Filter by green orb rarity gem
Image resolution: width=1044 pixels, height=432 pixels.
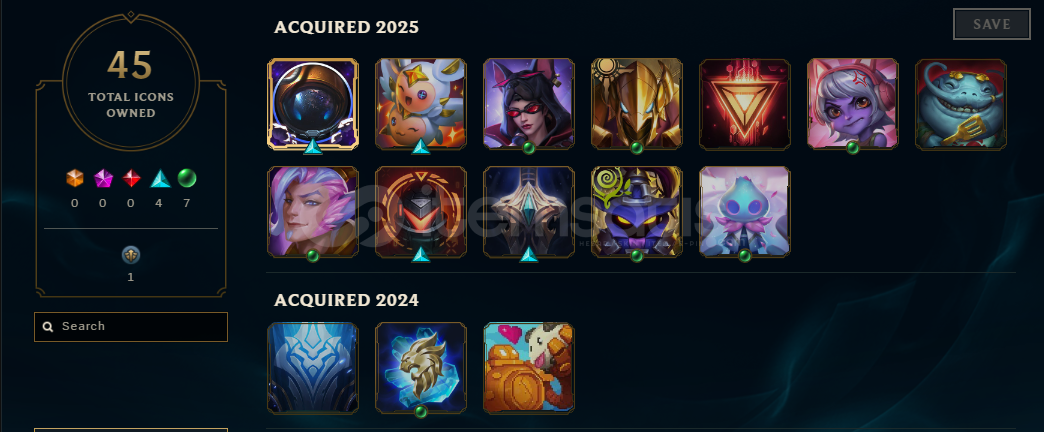click(187, 178)
